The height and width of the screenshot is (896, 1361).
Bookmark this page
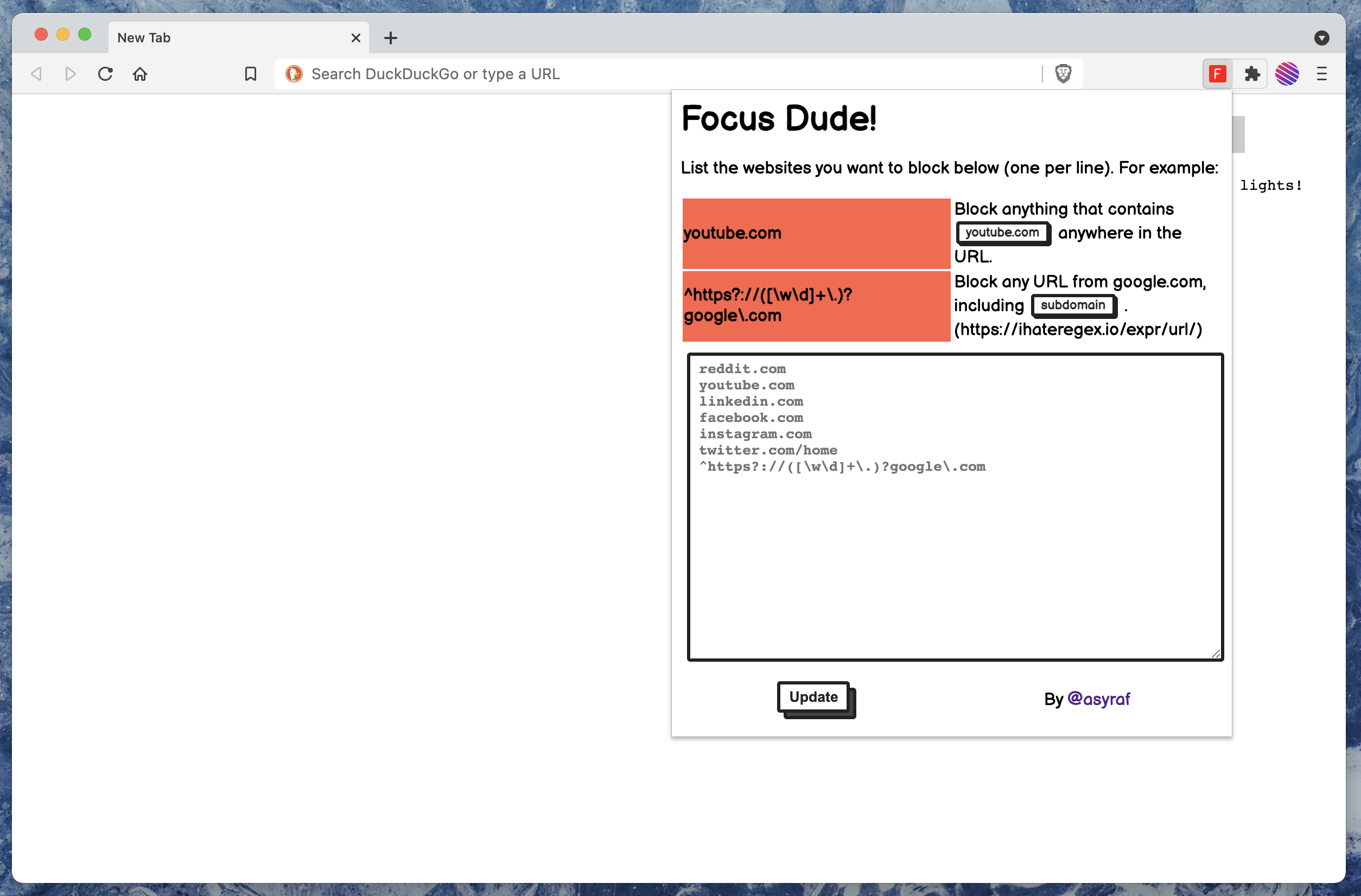[x=251, y=74]
